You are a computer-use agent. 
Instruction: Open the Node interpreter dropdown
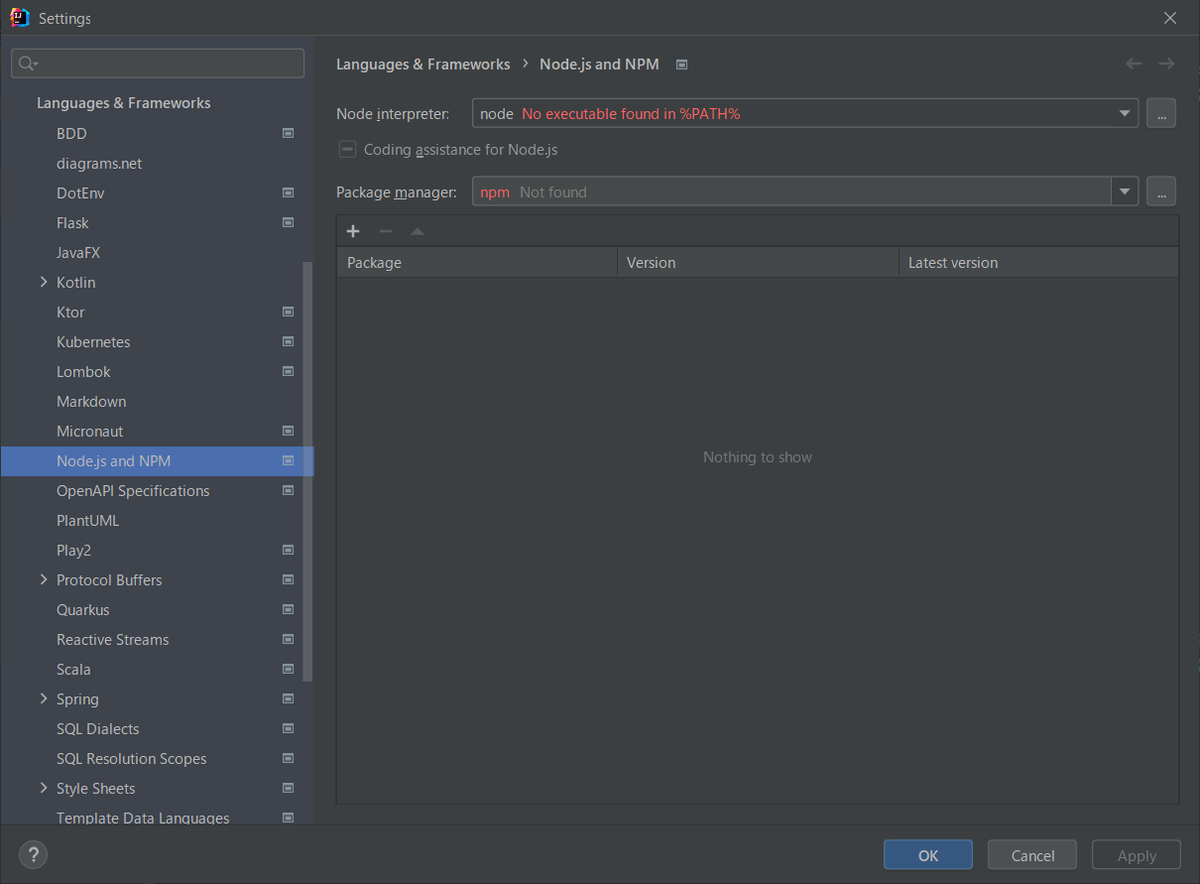point(1127,114)
